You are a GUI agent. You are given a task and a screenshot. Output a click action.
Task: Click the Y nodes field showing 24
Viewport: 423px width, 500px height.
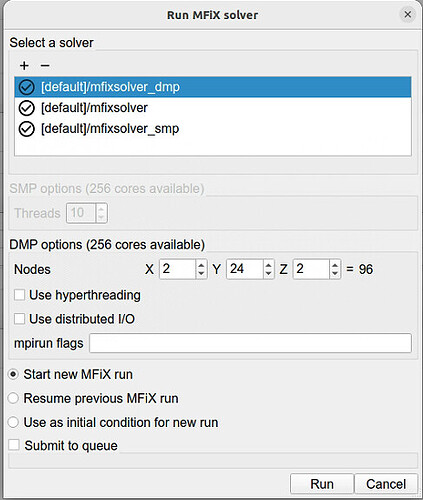click(245, 269)
